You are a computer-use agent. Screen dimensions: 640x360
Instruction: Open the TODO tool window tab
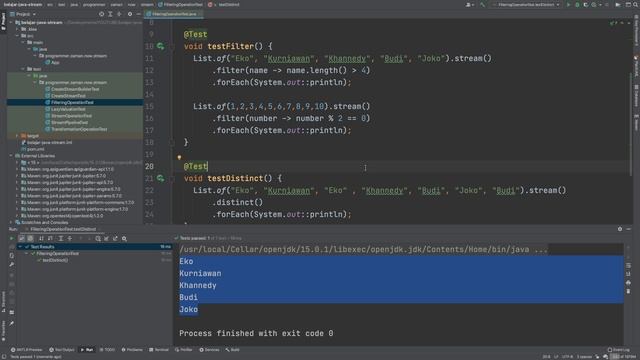tap(108, 350)
